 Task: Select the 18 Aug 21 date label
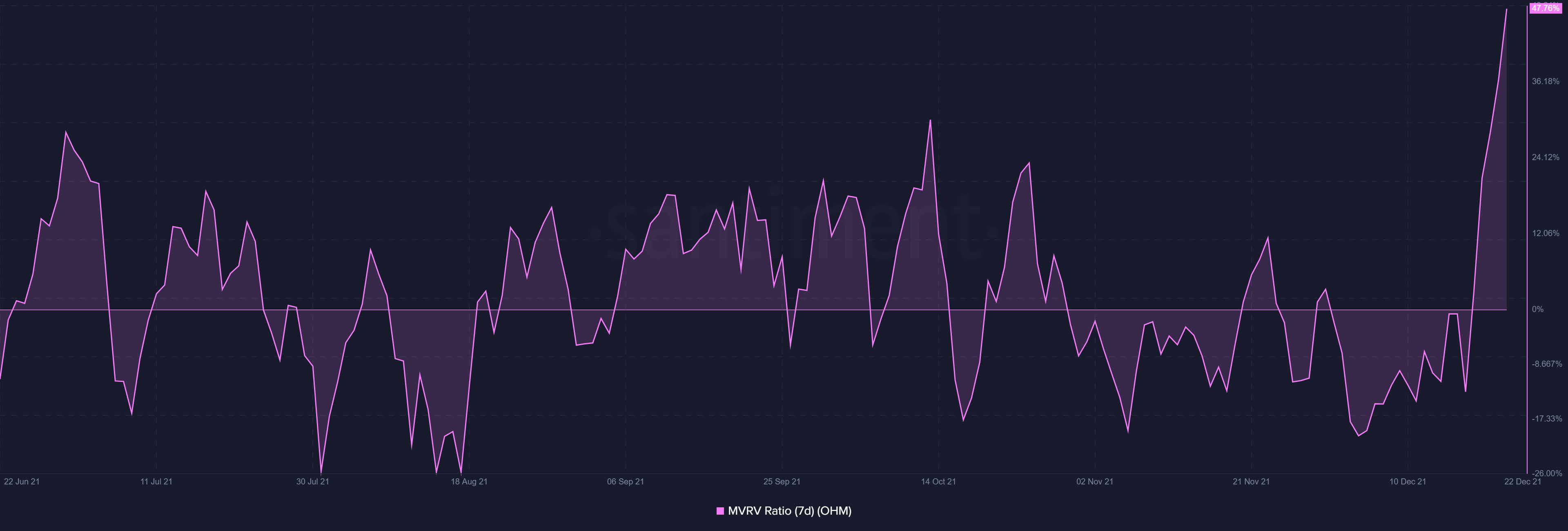[x=469, y=482]
